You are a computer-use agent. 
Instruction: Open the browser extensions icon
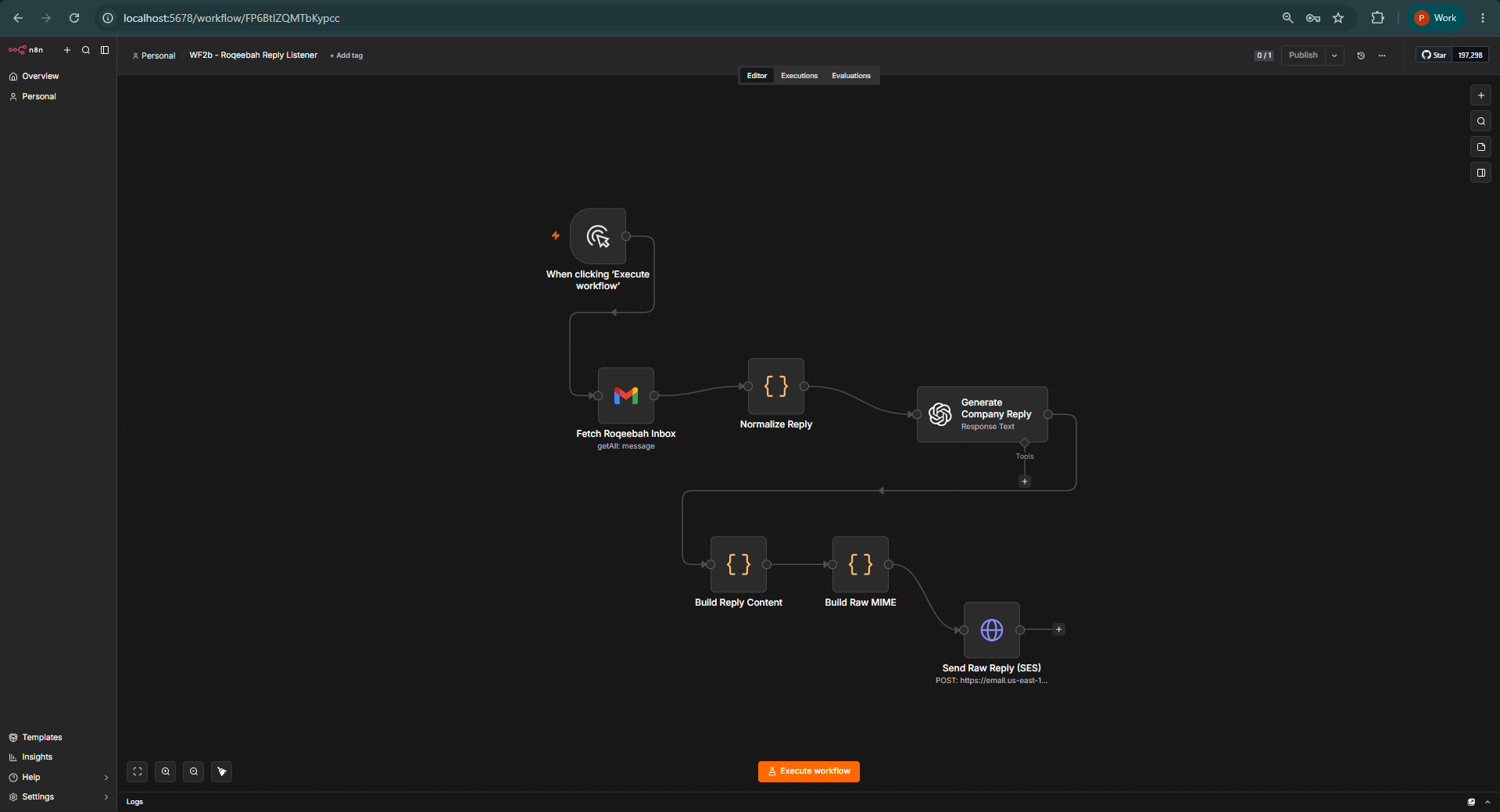pyautogui.click(x=1377, y=18)
